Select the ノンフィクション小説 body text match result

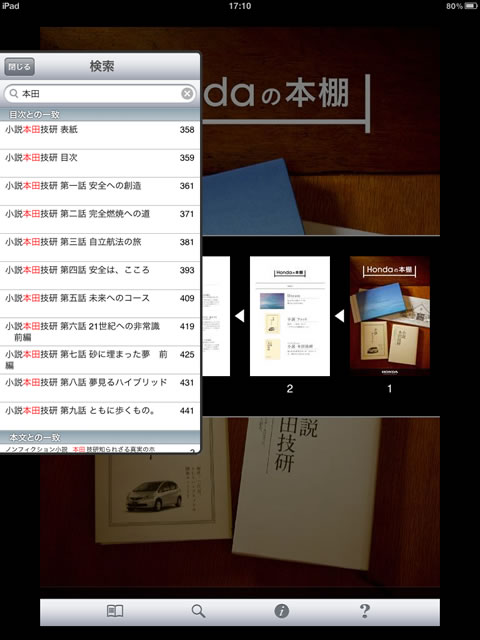[x=100, y=448]
